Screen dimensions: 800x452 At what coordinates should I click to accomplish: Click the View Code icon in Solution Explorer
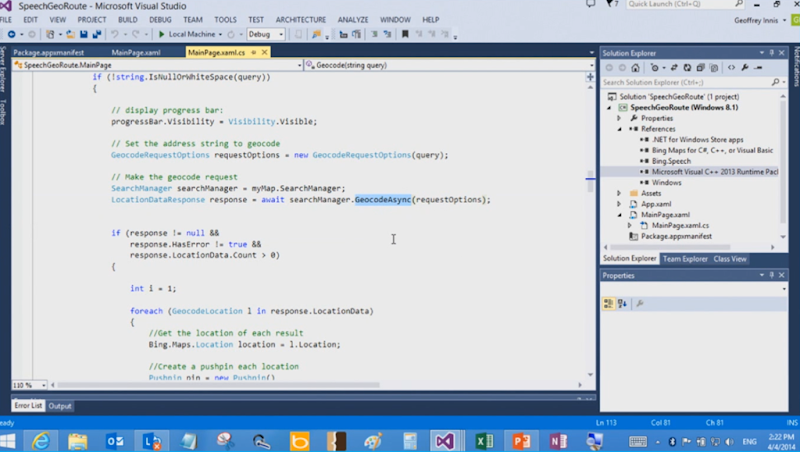tap(732, 68)
